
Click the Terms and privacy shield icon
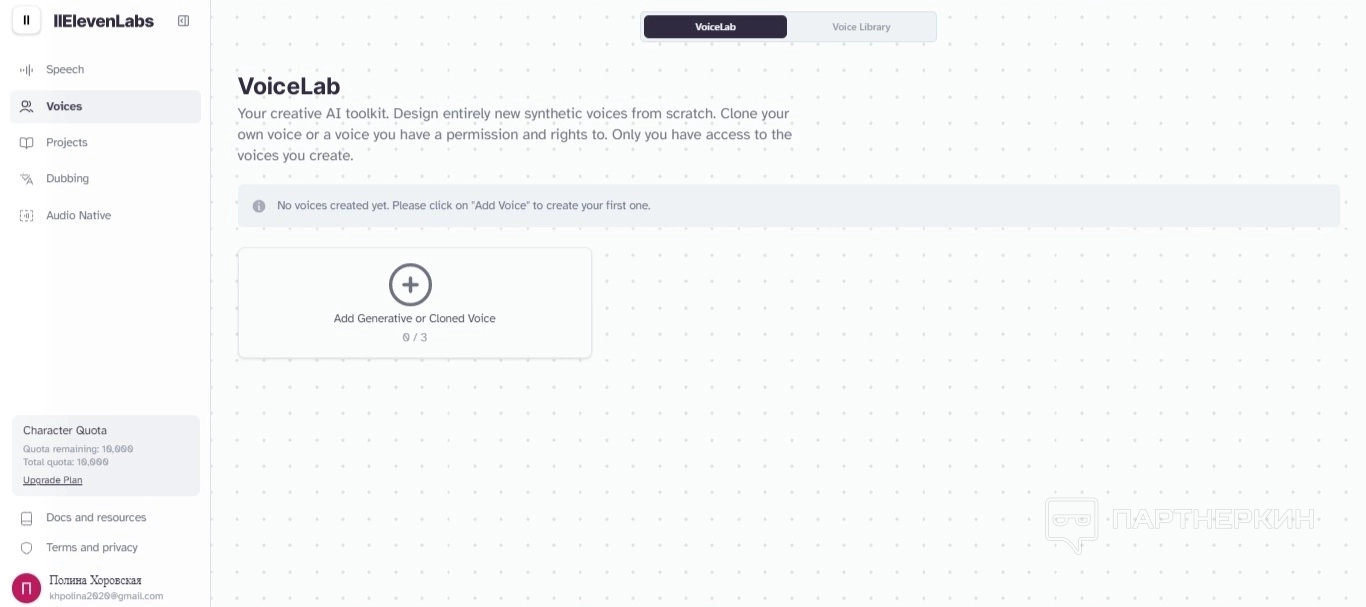[x=27, y=548]
